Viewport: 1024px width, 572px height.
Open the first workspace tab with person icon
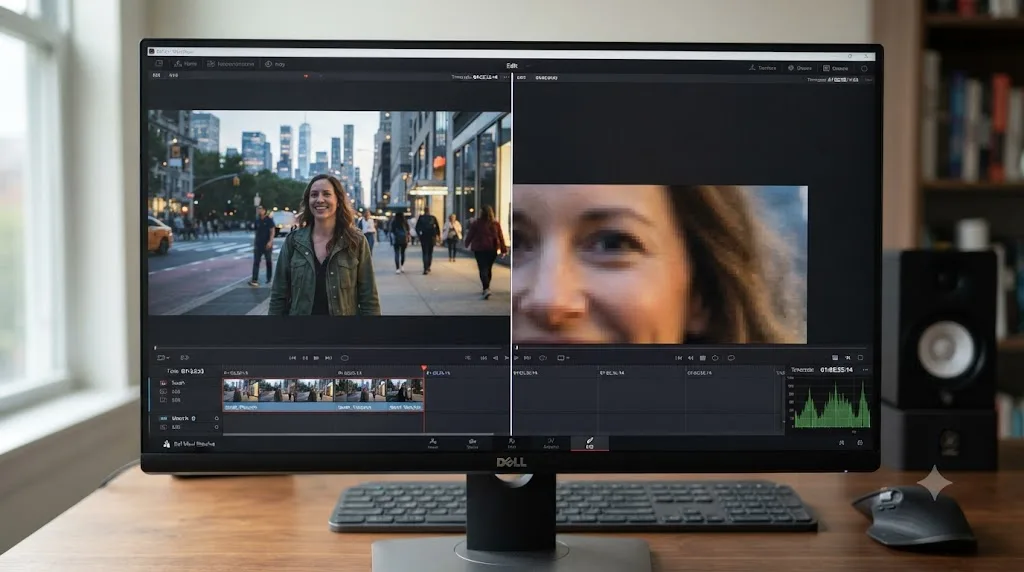(x=185, y=64)
